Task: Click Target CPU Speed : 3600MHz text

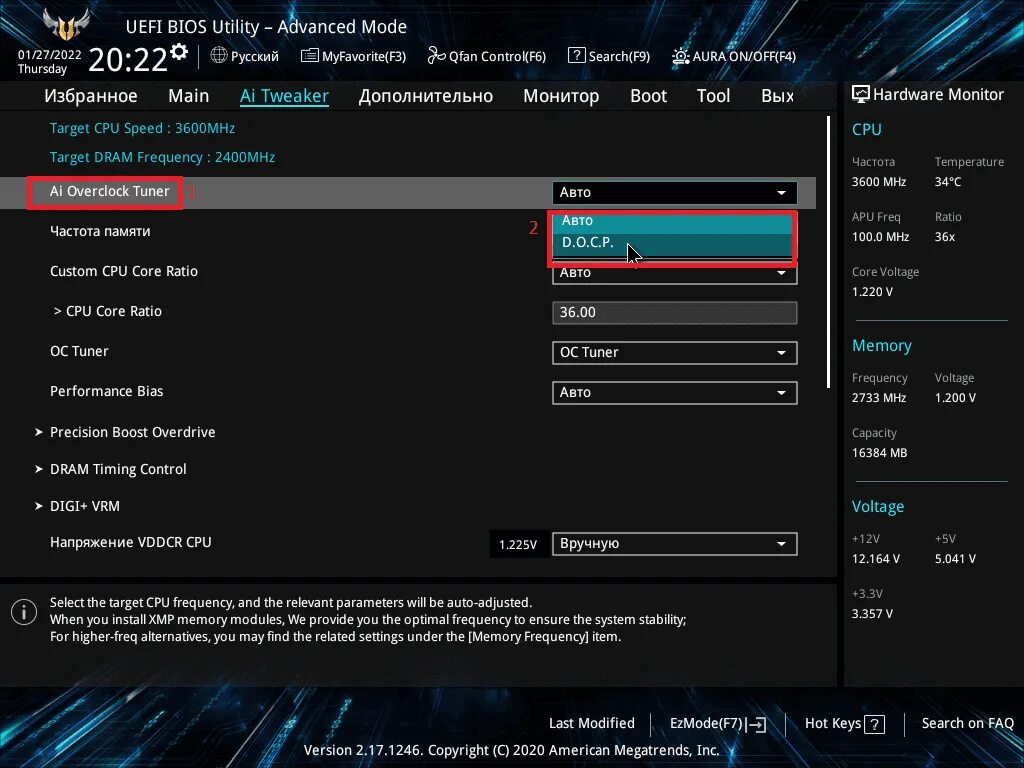Action: (142, 128)
